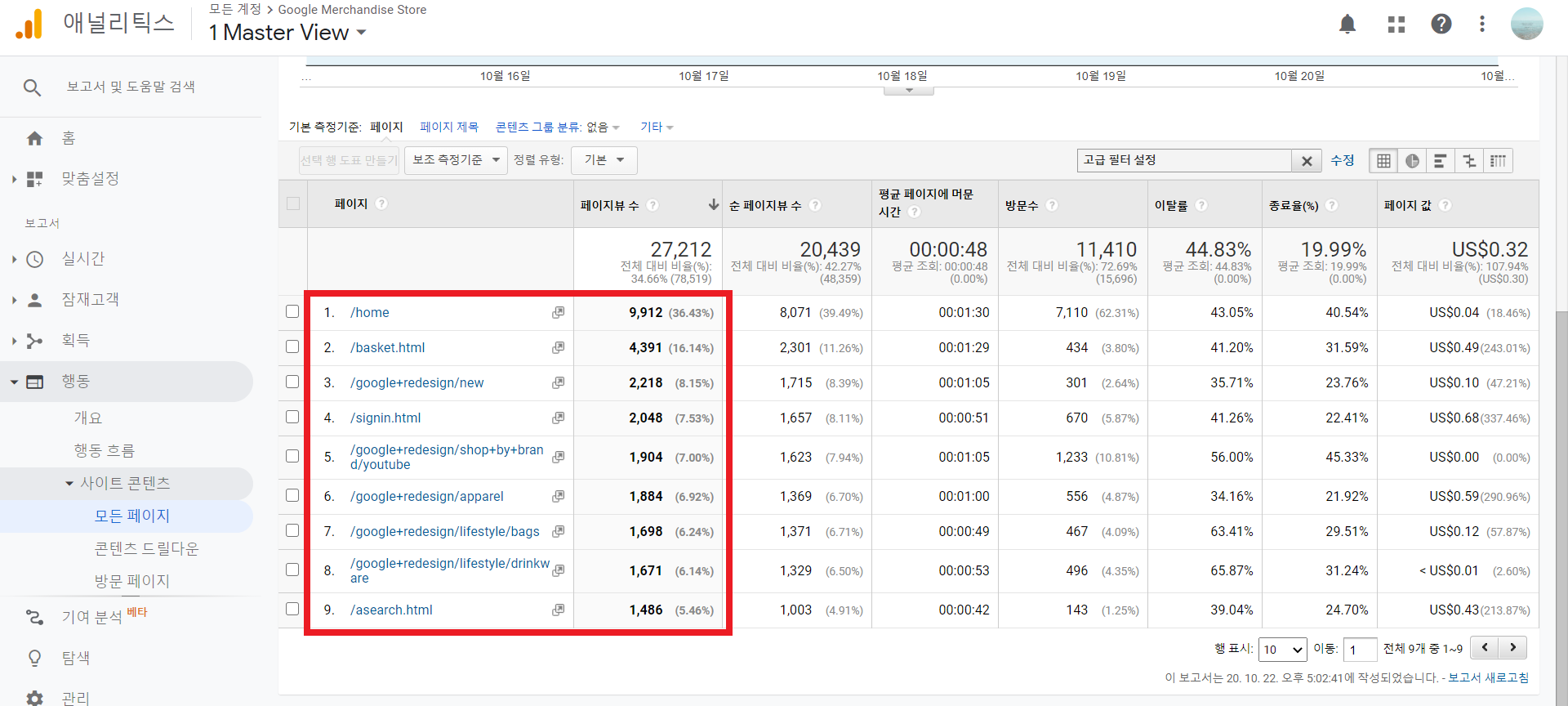This screenshot has height=706, width=1568.
Task: Open the 1 Master View selector dropdown
Action: pyautogui.click(x=287, y=33)
